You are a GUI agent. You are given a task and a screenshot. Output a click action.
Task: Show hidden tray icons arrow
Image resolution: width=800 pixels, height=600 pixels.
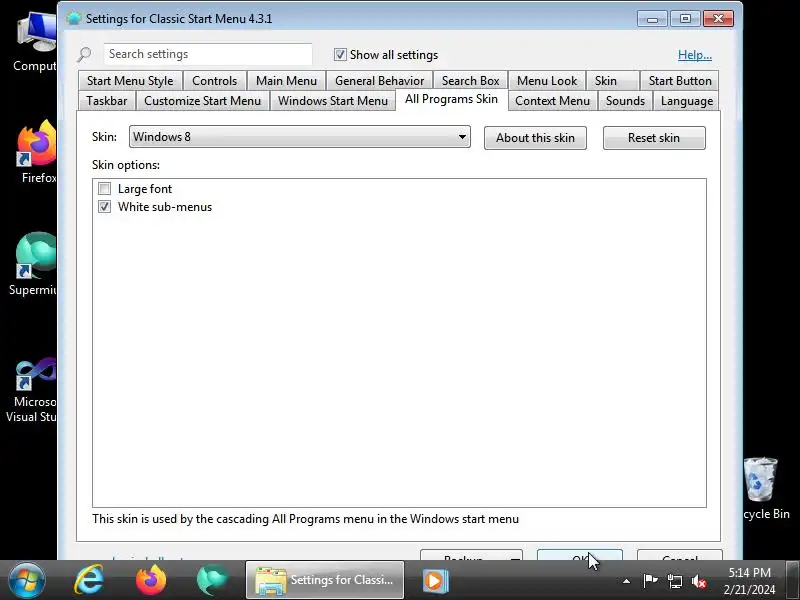pos(626,581)
